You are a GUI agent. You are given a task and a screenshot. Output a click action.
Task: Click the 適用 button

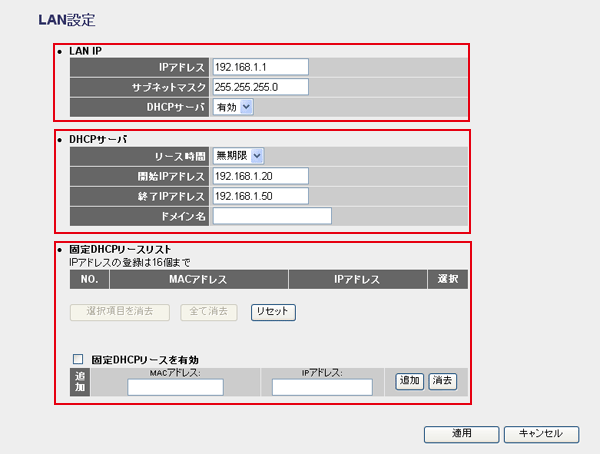click(x=461, y=434)
